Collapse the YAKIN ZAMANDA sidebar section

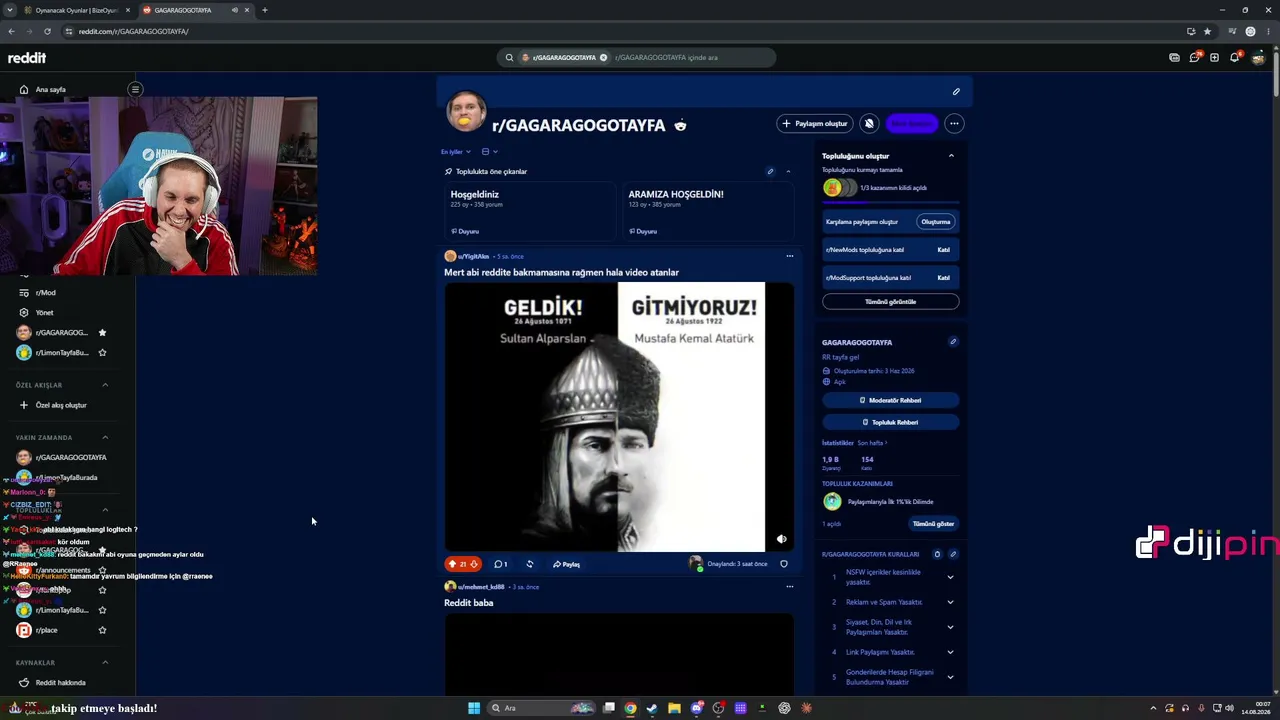[x=105, y=437]
